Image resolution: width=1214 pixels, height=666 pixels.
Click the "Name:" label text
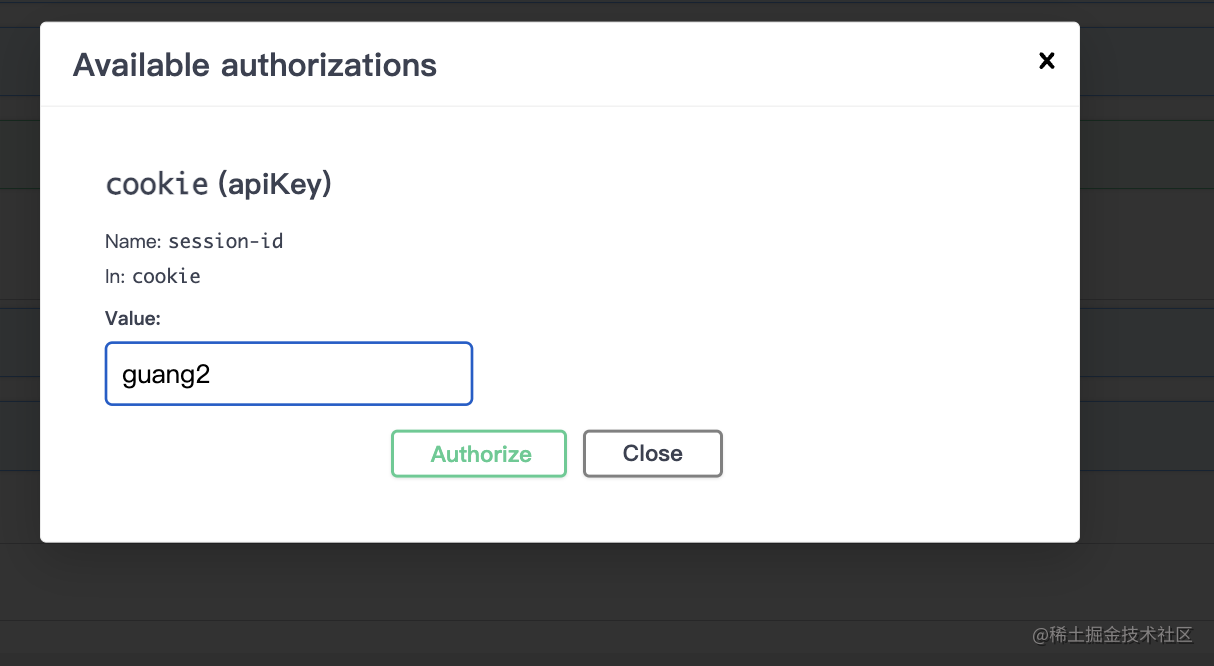tap(133, 241)
